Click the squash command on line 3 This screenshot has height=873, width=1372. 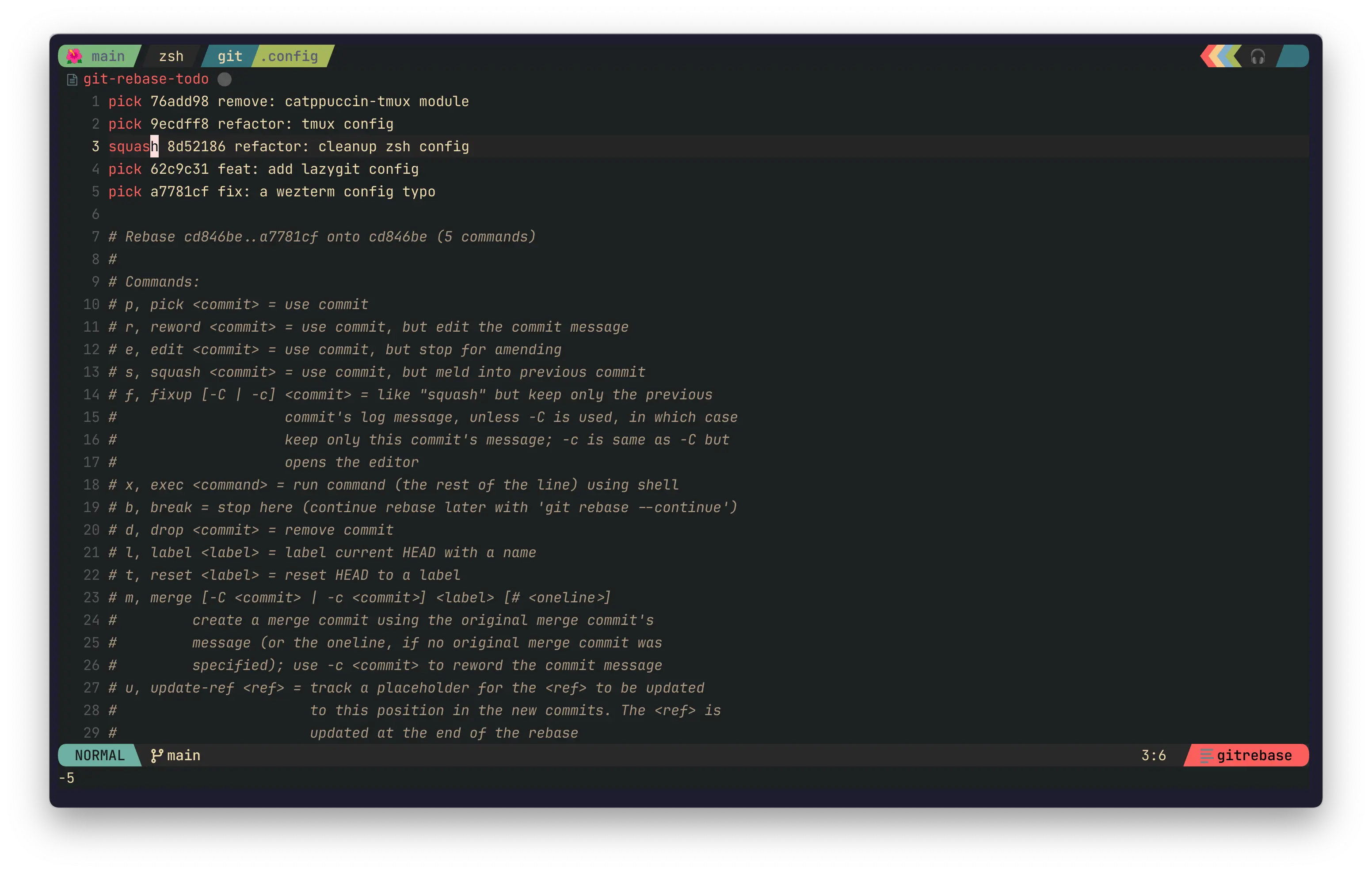tap(132, 146)
